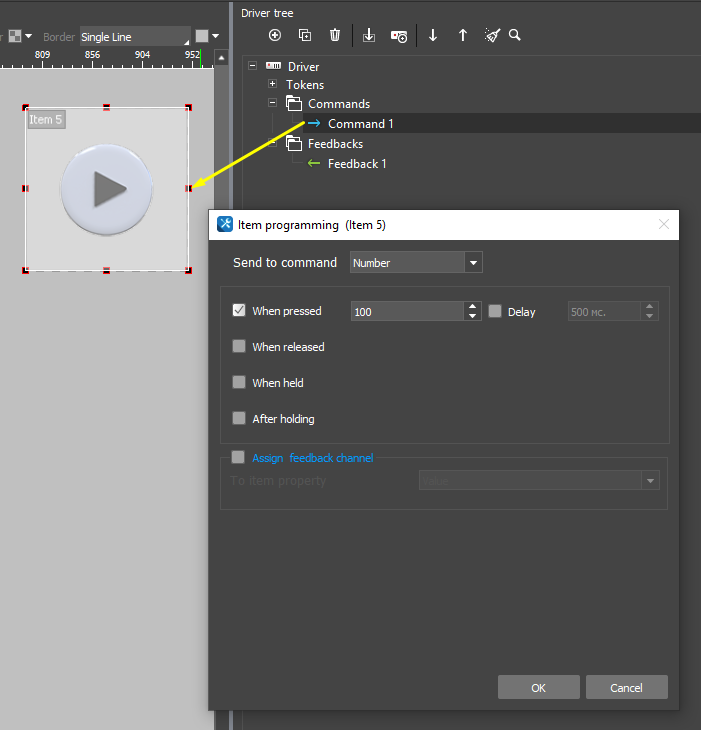Screen dimensions: 701x730
Task: Click the move down arrow icon
Action: [x=433, y=35]
